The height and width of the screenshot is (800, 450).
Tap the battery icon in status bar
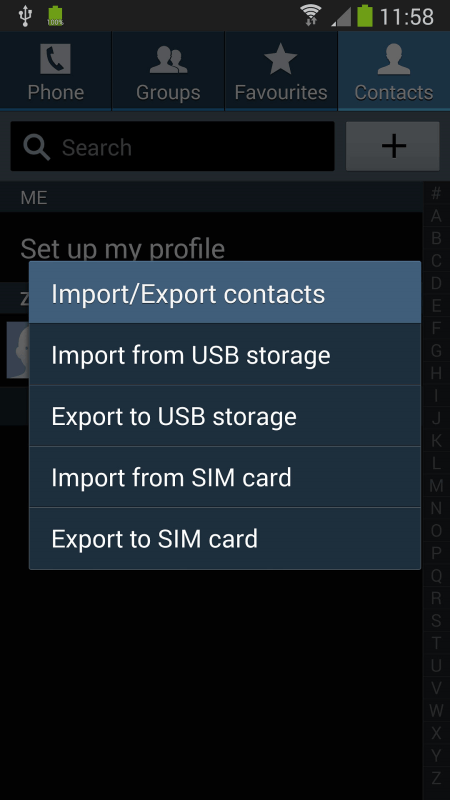(x=365, y=15)
